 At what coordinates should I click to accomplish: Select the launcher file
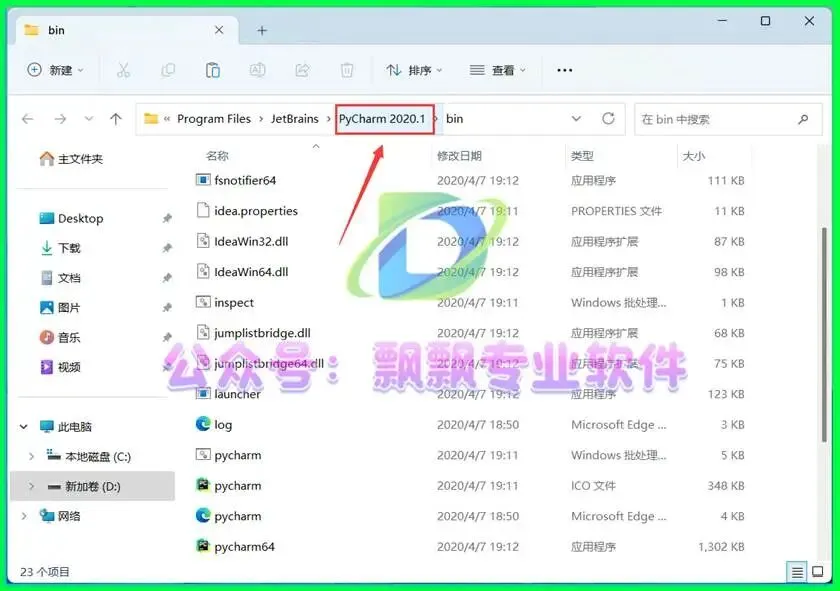click(x=237, y=394)
